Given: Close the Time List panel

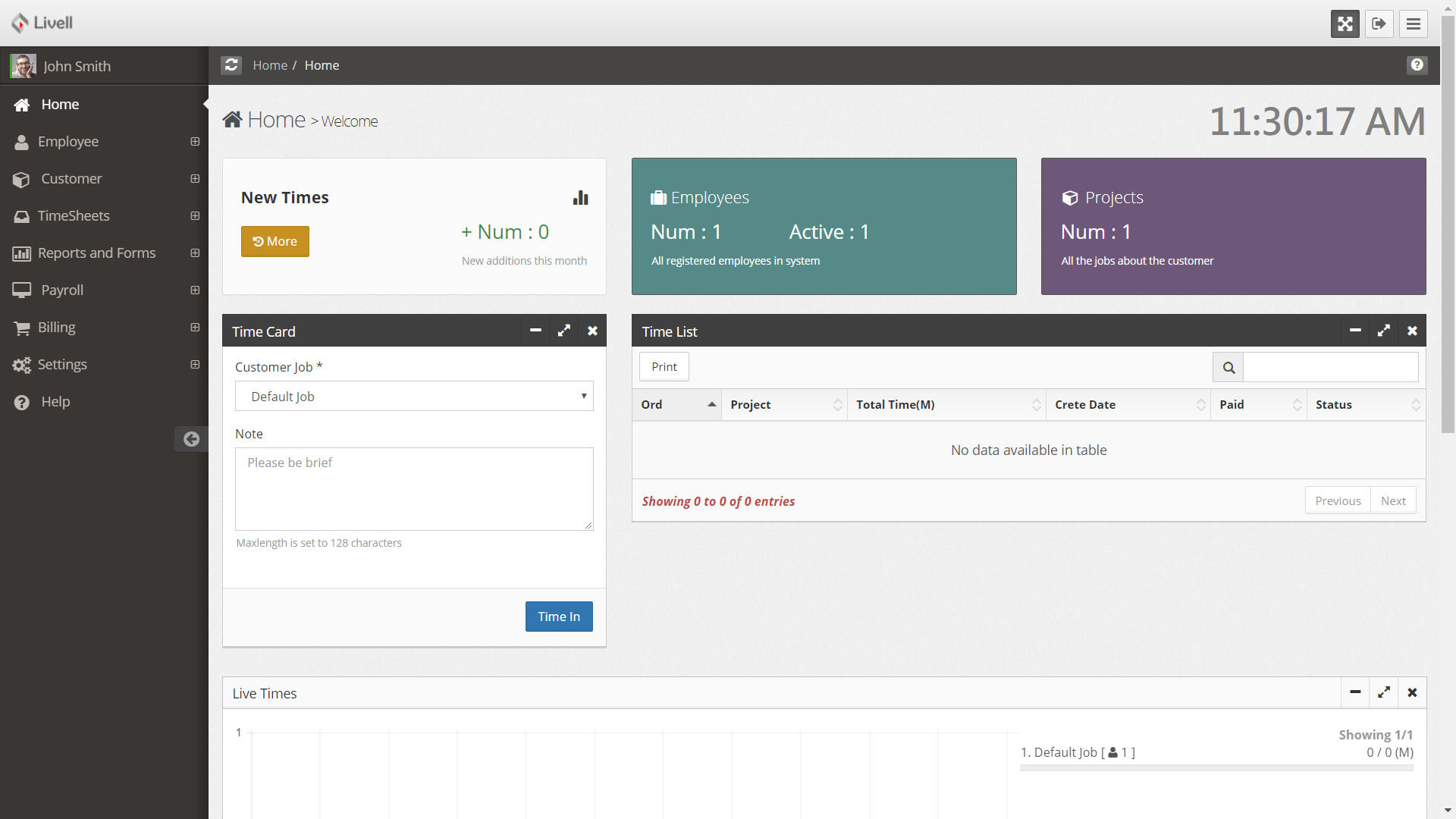Looking at the screenshot, I should pos(1412,331).
